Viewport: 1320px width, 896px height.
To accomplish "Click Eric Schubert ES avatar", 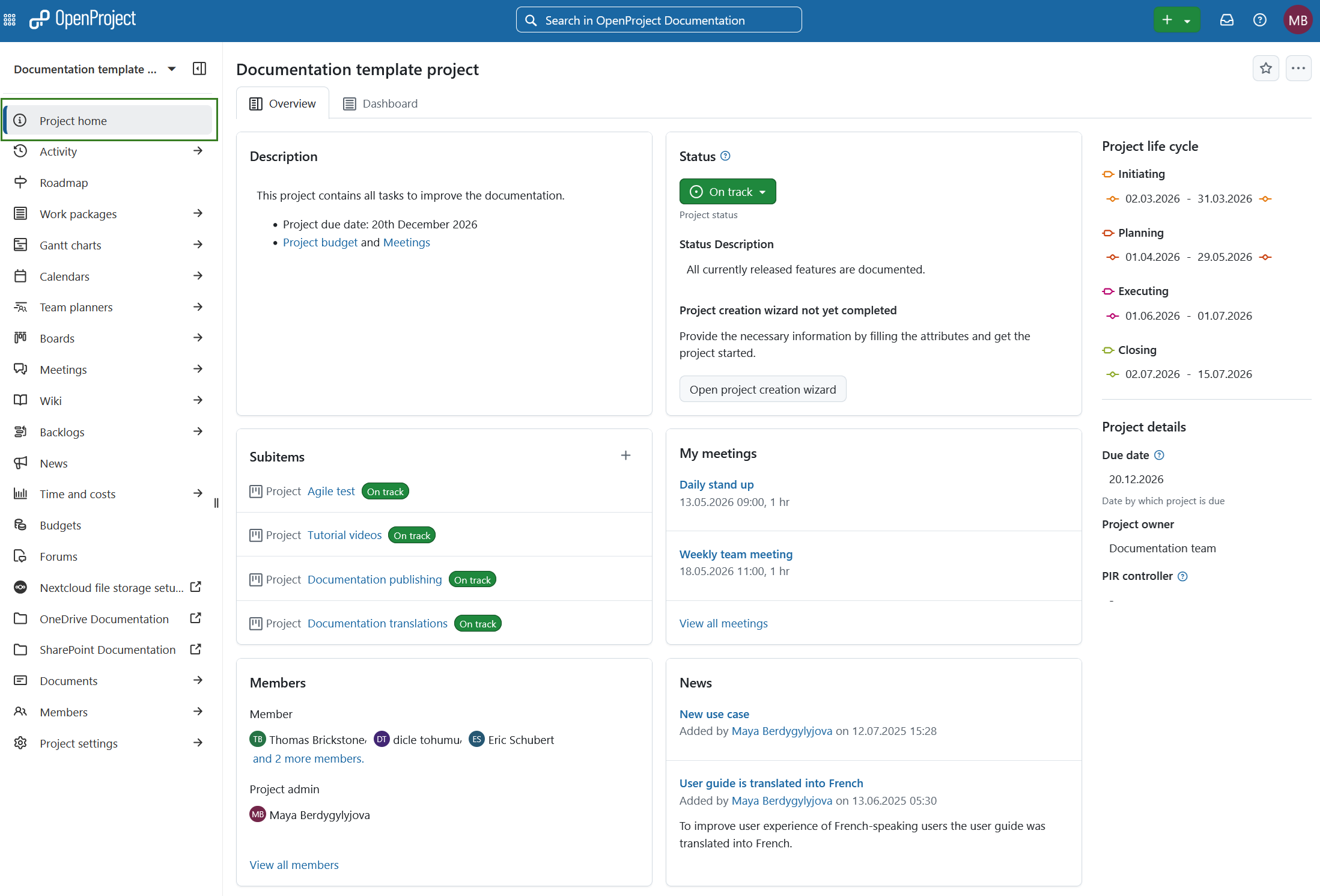I will coord(477,739).
